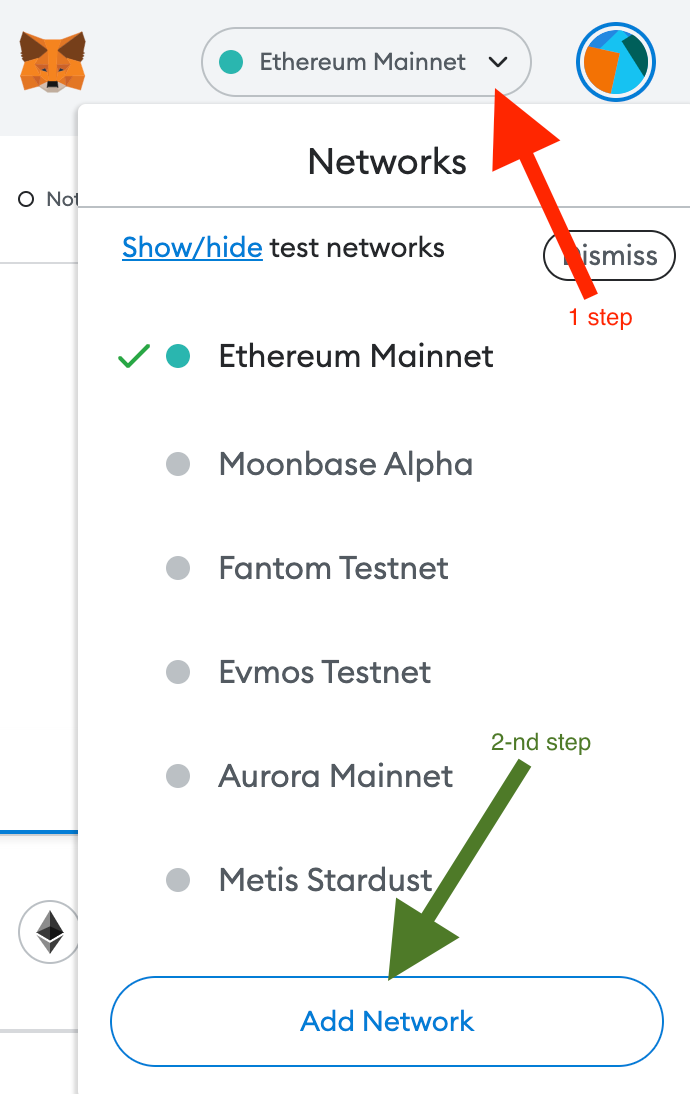Select Aurora Mainnet network
The width and height of the screenshot is (690, 1094).
(336, 776)
